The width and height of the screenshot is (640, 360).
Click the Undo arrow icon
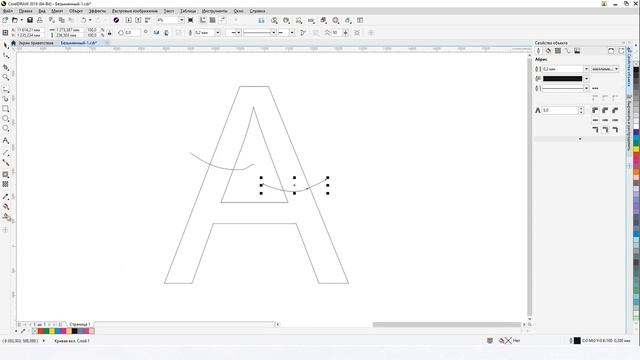(84, 20)
